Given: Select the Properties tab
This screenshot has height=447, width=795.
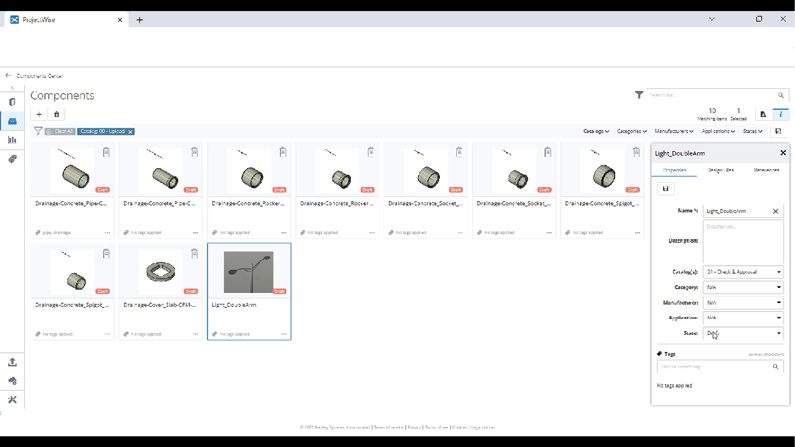Looking at the screenshot, I should click(675, 170).
